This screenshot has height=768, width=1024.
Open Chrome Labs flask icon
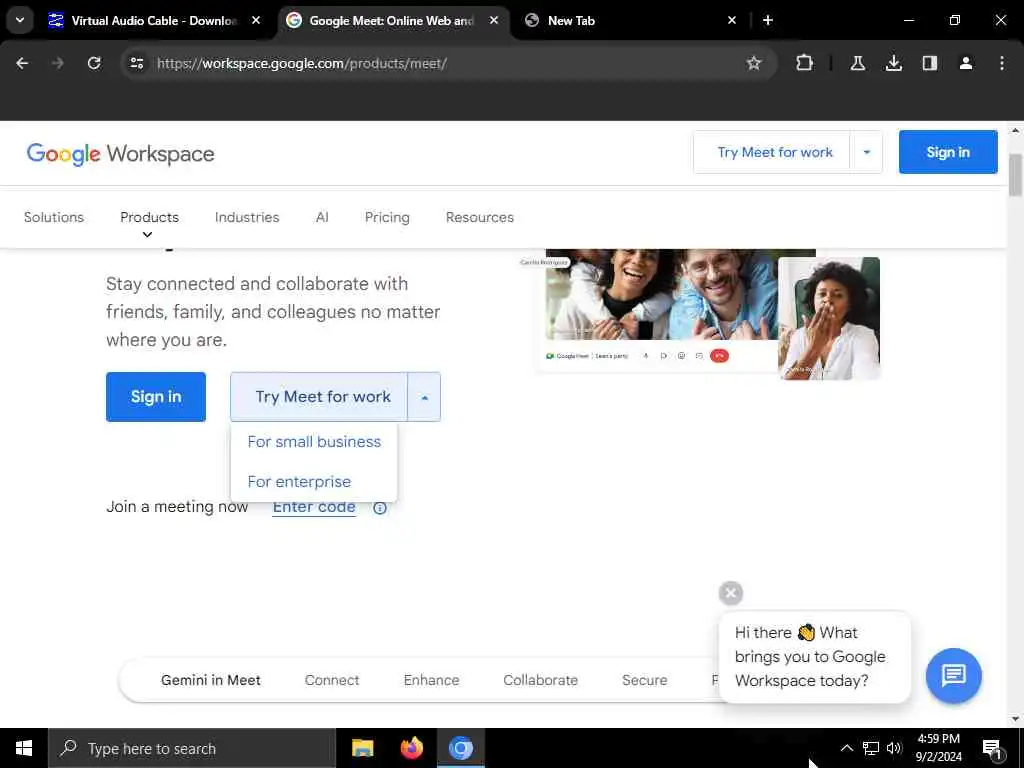pyautogui.click(x=857, y=63)
